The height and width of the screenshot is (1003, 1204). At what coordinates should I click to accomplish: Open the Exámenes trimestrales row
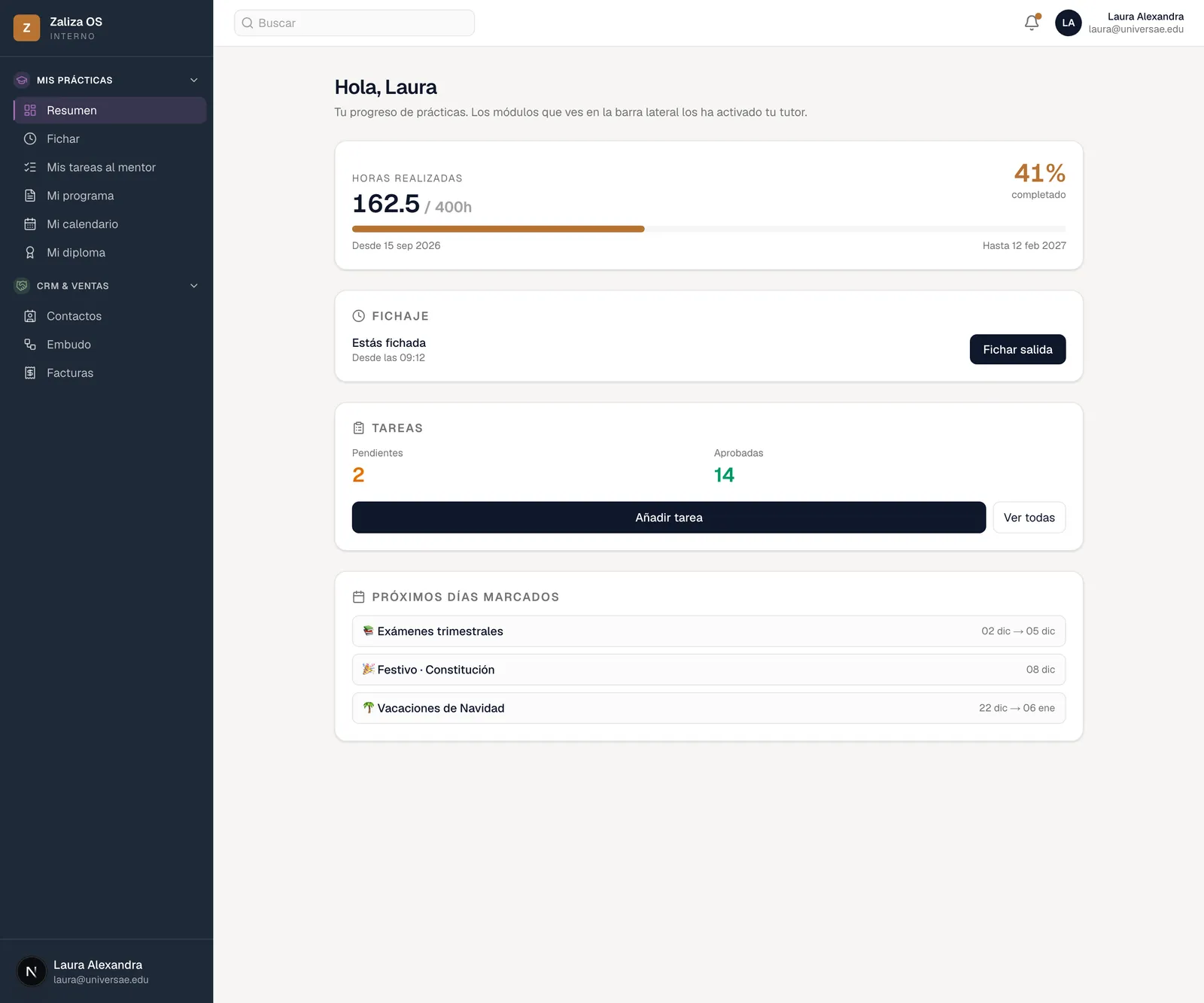[x=709, y=631]
